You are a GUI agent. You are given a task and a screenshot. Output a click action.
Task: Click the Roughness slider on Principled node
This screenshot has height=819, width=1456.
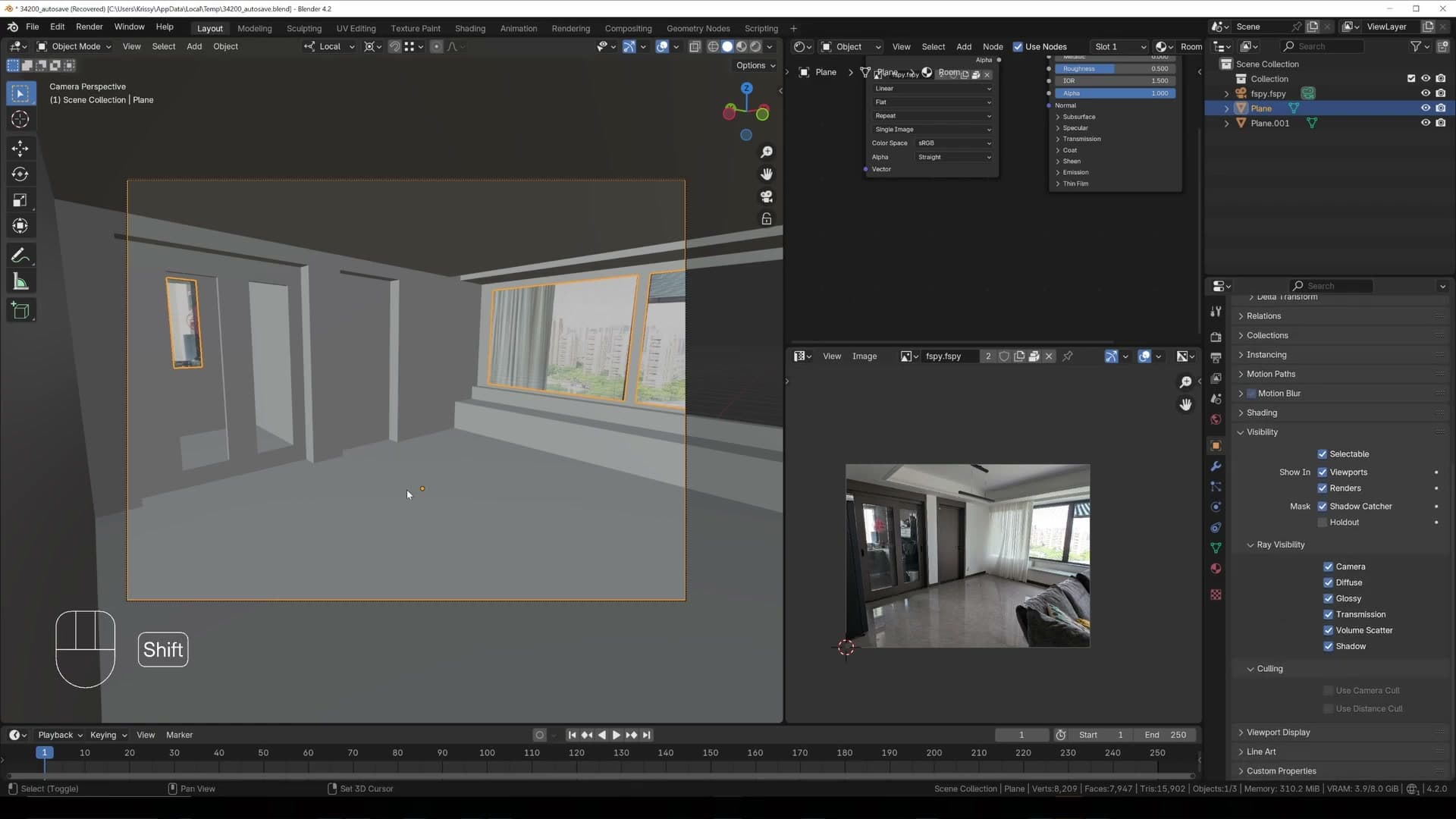coord(1116,69)
